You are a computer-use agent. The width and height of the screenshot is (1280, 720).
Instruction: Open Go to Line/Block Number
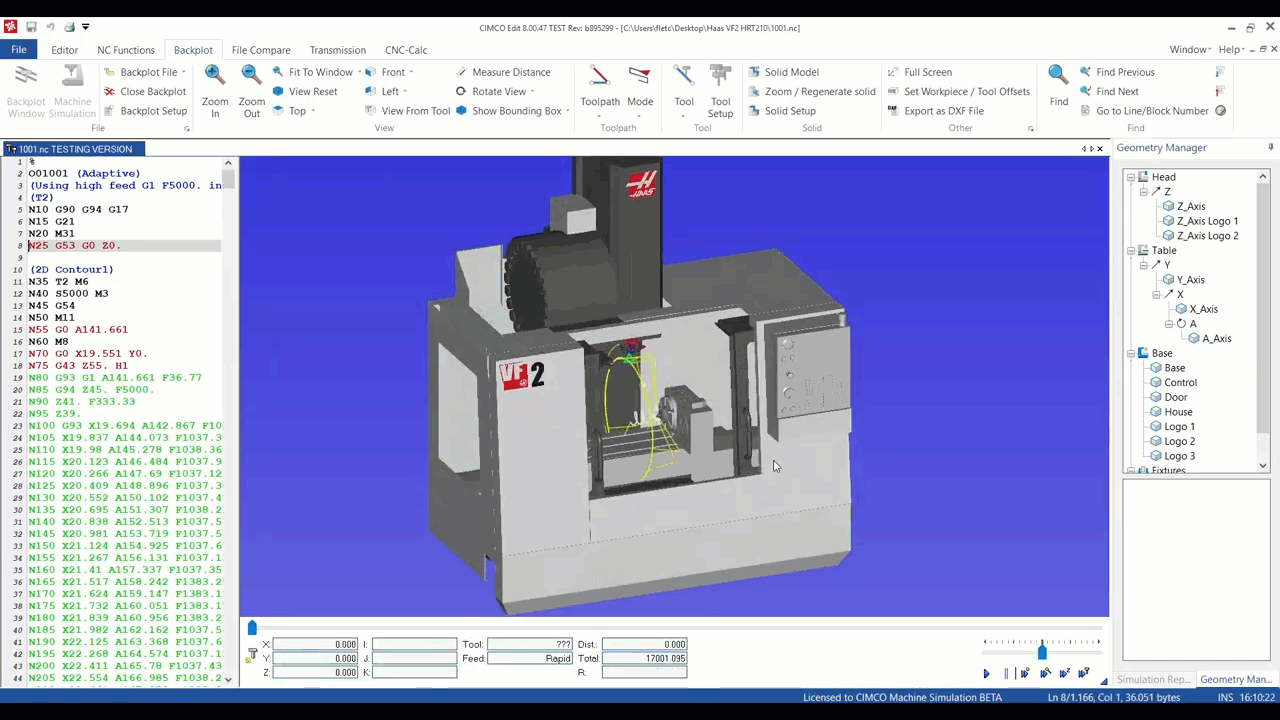point(1144,111)
